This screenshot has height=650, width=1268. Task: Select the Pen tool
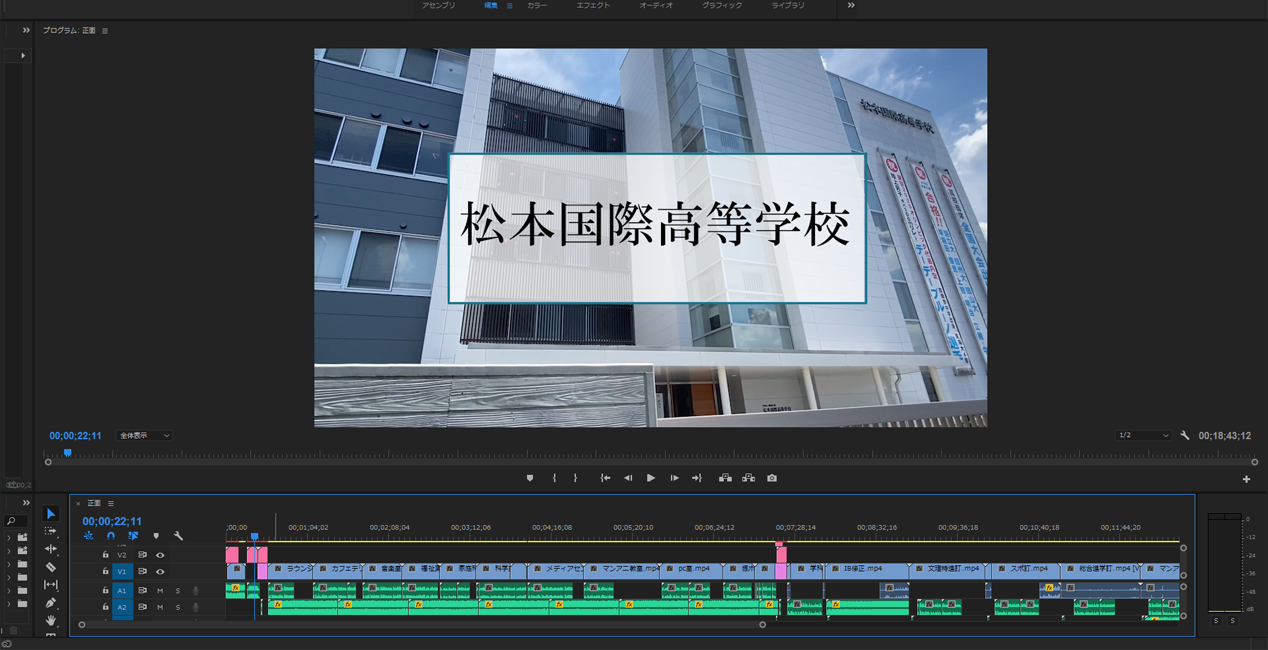(51, 603)
